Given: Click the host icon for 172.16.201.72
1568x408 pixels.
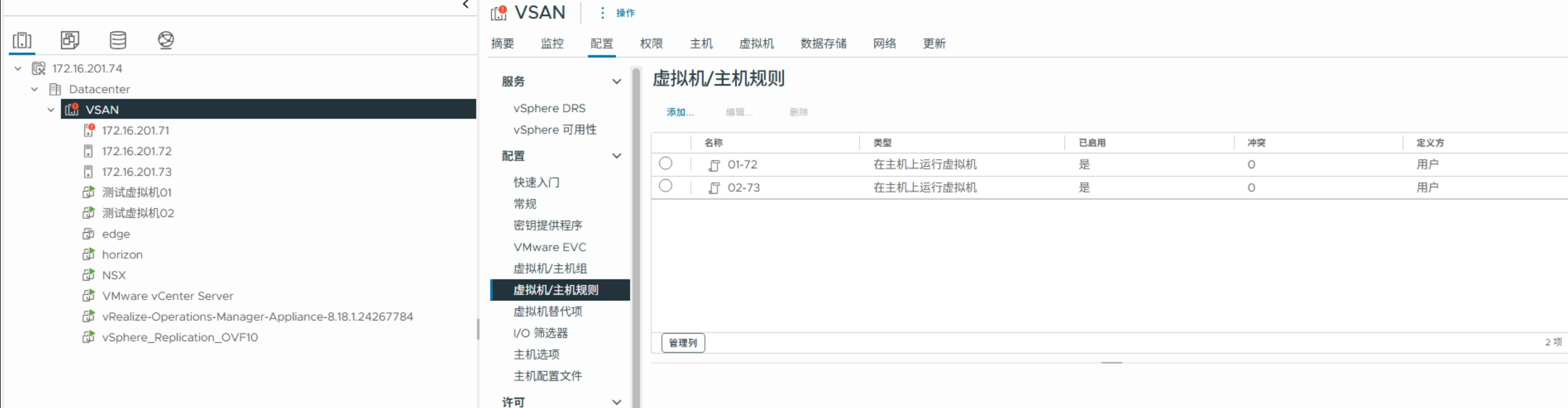Looking at the screenshot, I should (x=88, y=151).
